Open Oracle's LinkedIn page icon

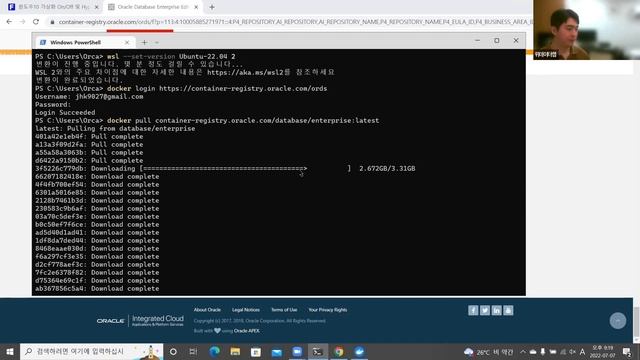pyautogui.click(x=497, y=311)
